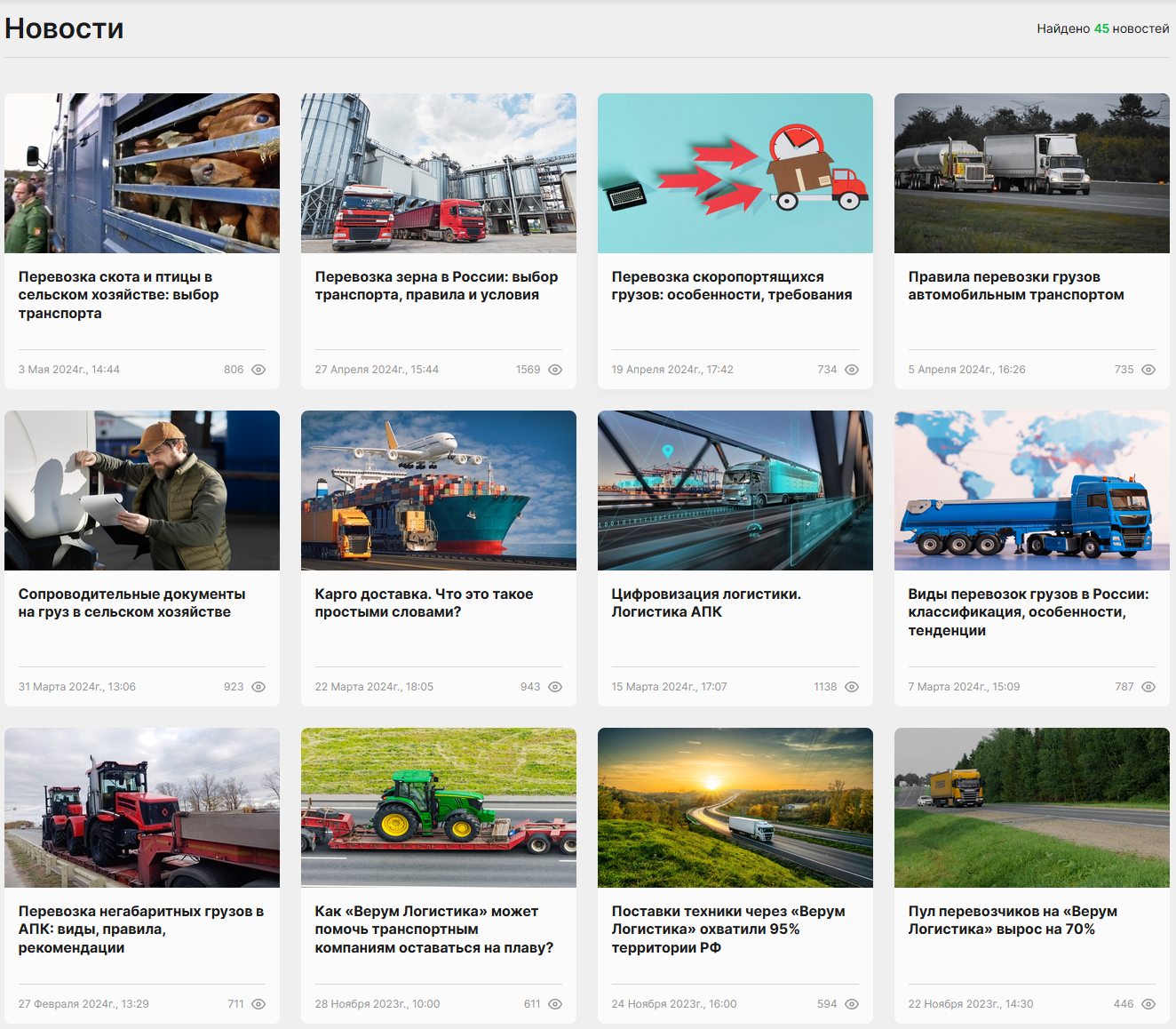
Task: Click the date '7 Марта 2024г., 15:09'
Action: [964, 687]
